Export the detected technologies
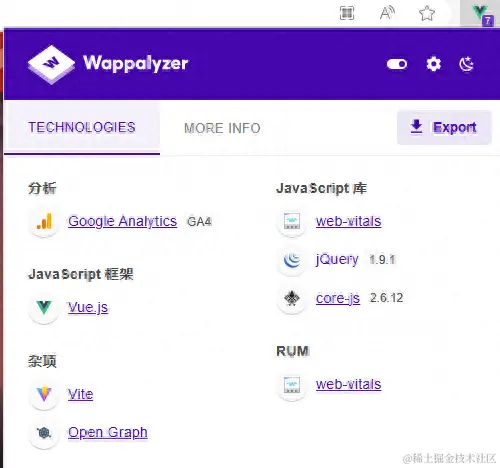 [x=444, y=127]
